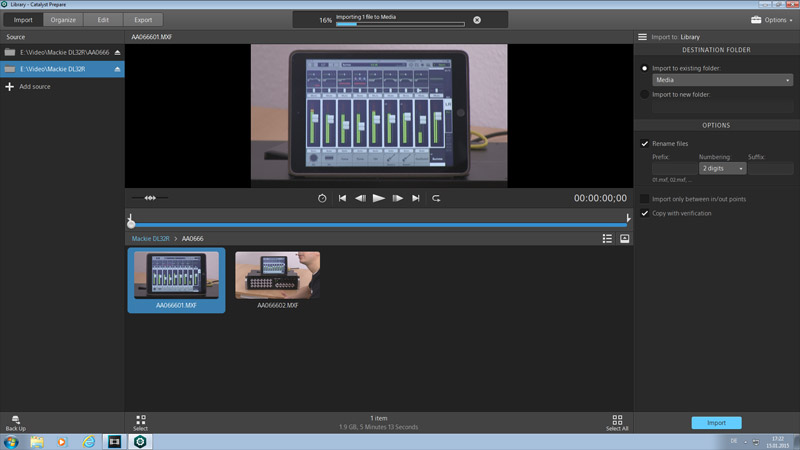Expand the Numbering digits dropdown

click(x=724, y=169)
